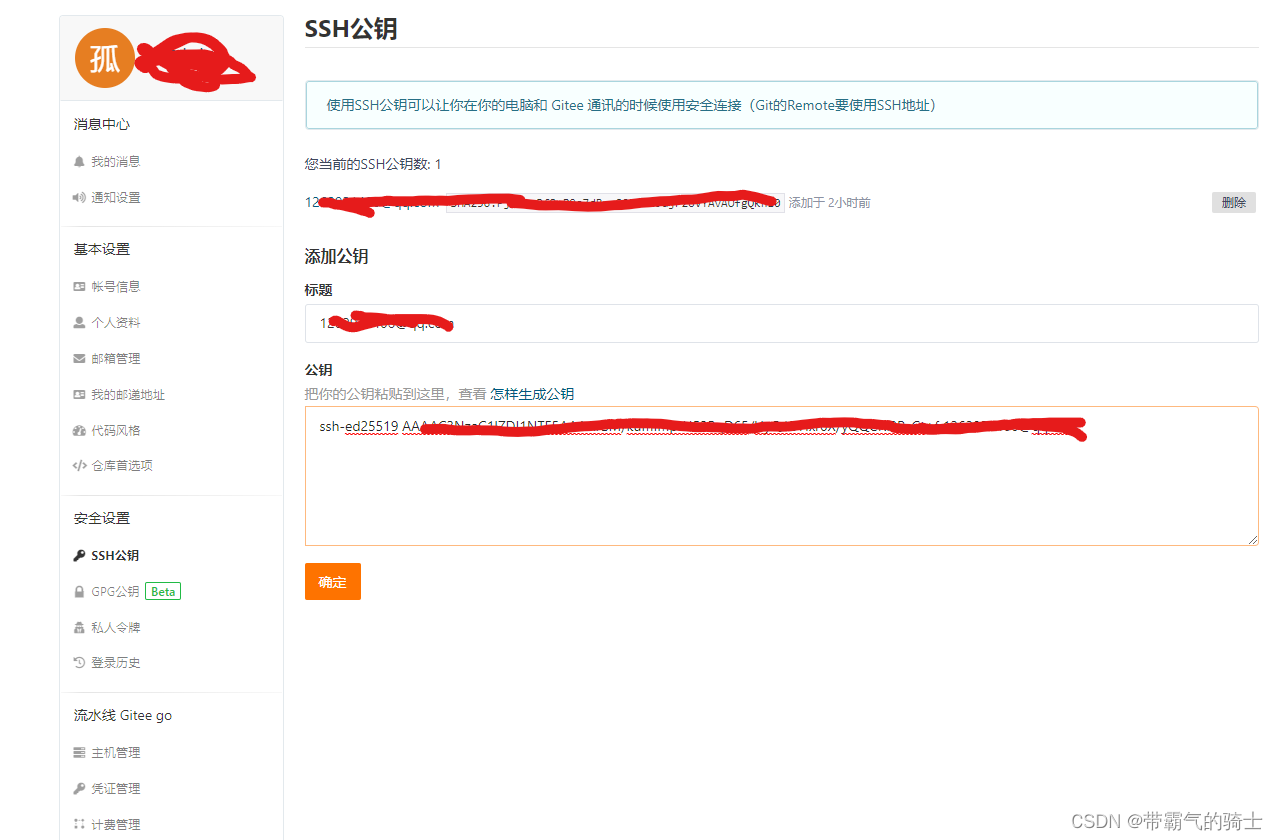Click the green Beta badge
This screenshot has width=1278, height=840.
[163, 591]
